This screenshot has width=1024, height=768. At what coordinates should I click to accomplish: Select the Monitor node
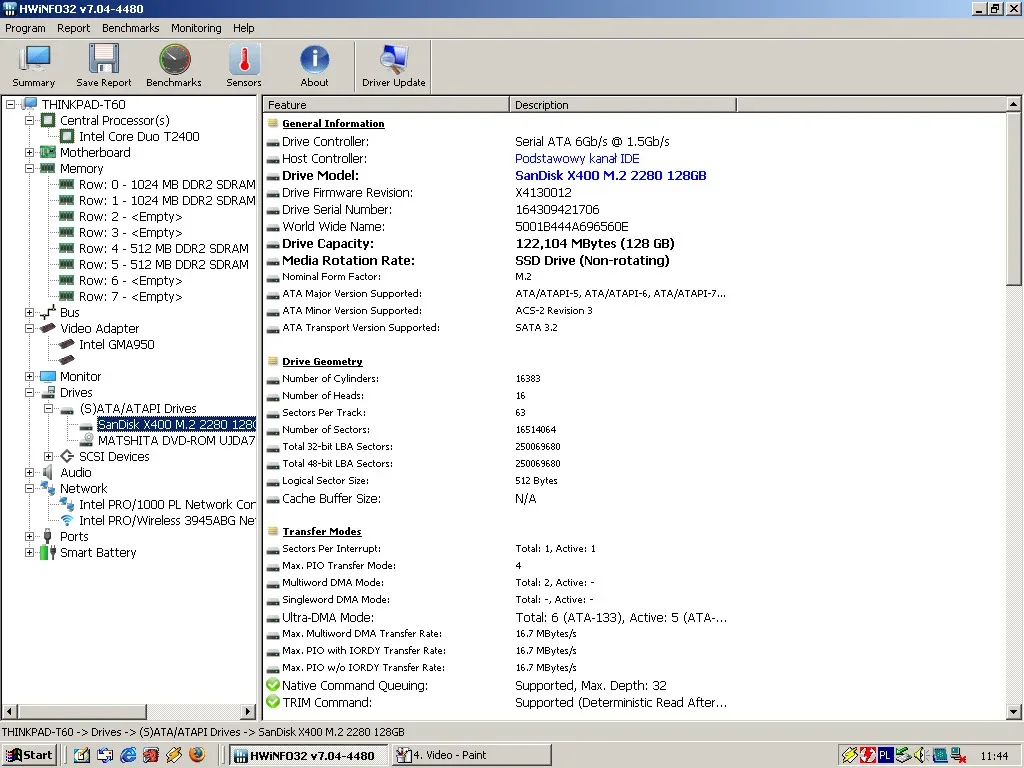80,376
